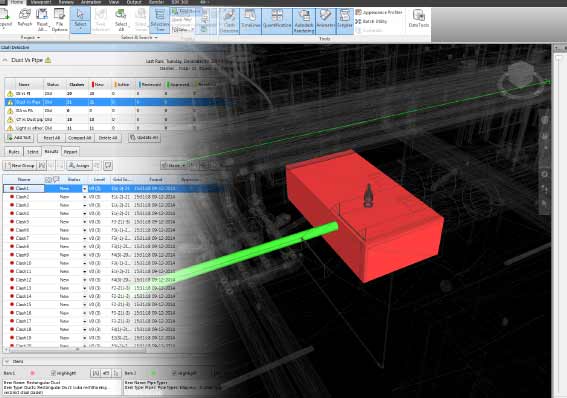Click the green Item 2 color indicator
Image resolution: width=567 pixels, height=398 pixels.
153,373
